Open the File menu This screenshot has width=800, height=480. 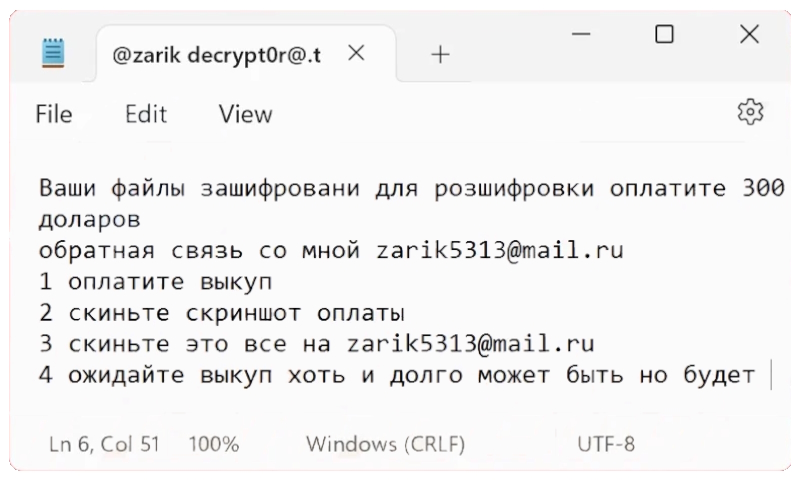click(x=54, y=115)
